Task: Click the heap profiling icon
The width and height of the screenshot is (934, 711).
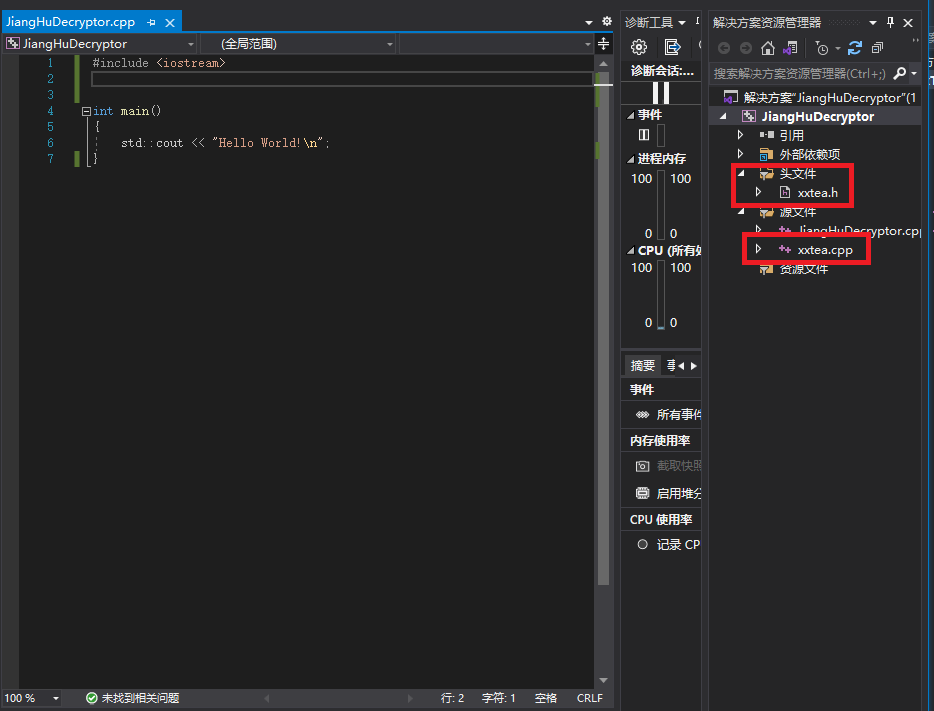Action: pos(642,493)
